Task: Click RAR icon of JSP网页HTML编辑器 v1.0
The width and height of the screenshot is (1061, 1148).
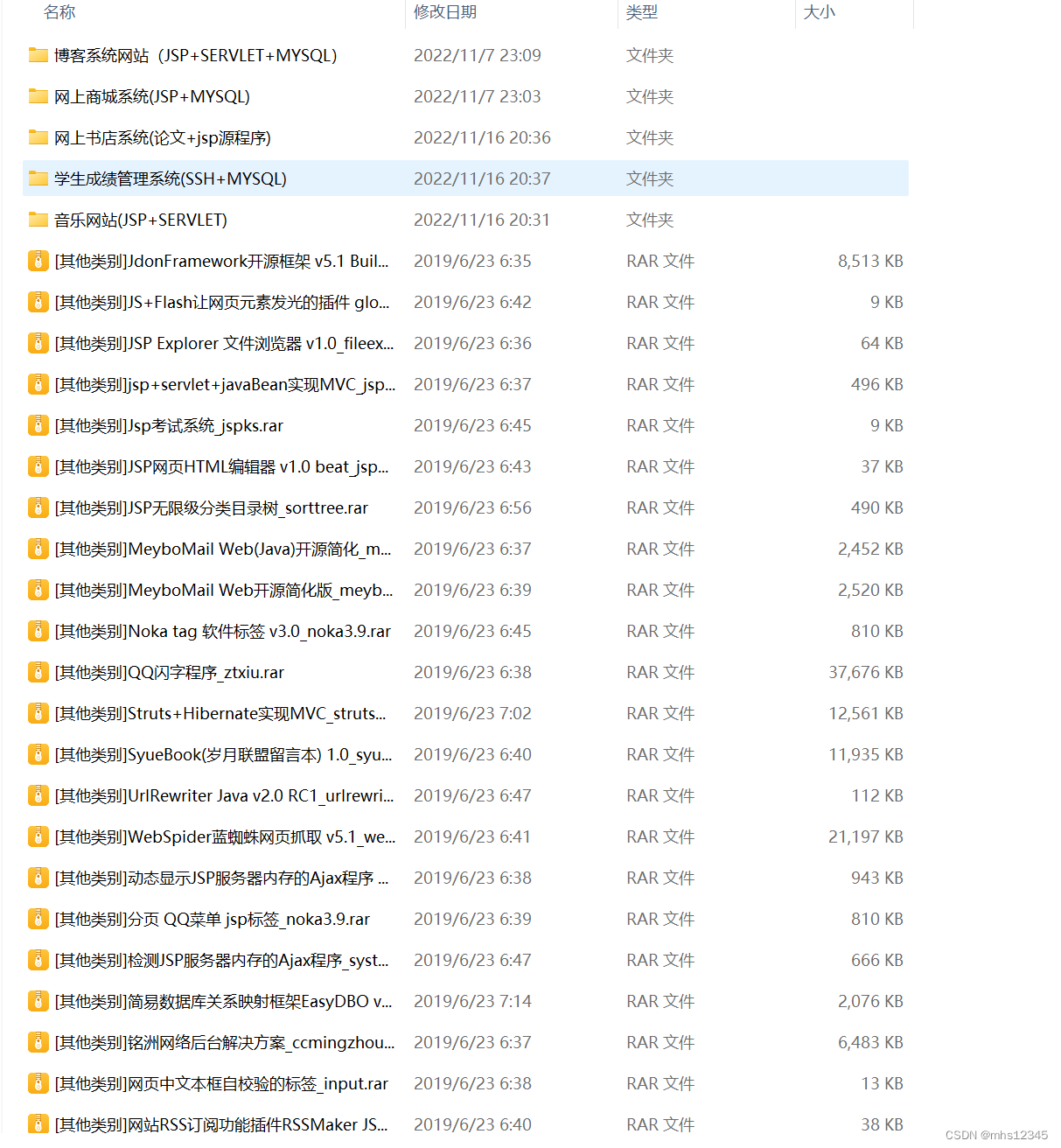Action: 38,466
